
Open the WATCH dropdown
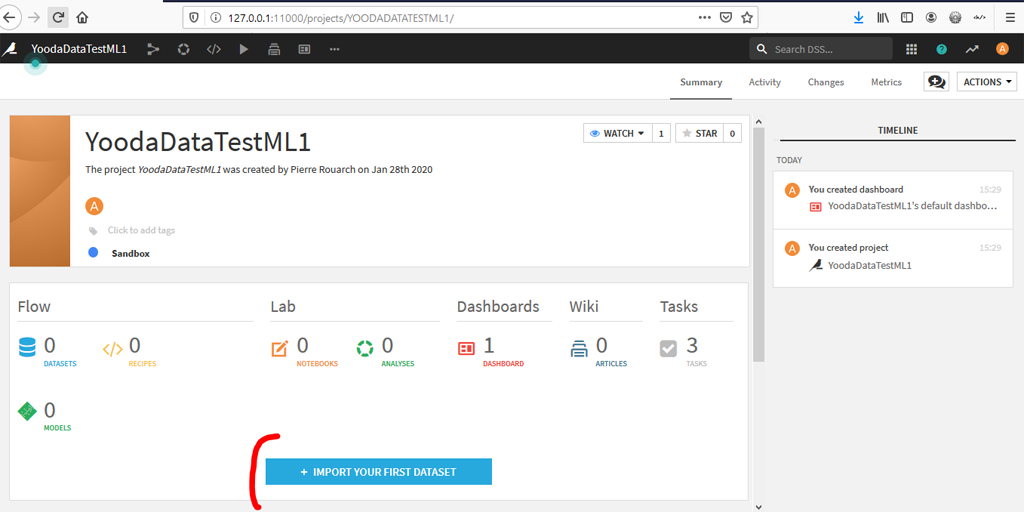pos(617,133)
